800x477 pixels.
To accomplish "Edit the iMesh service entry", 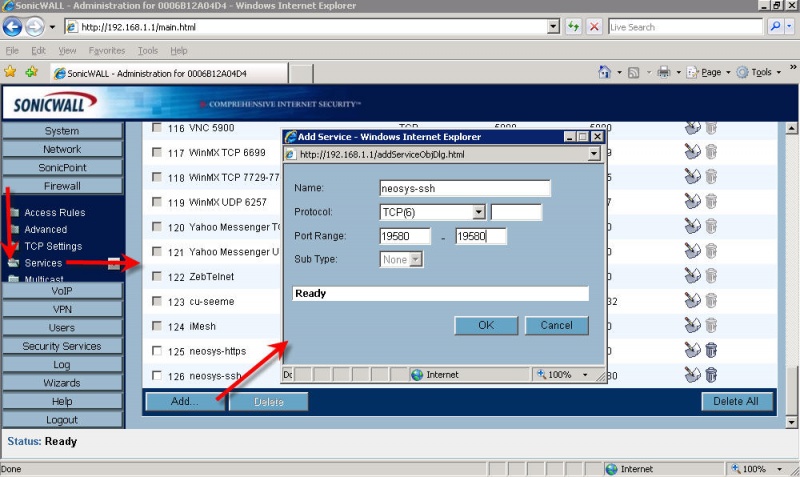I will click(692, 325).
